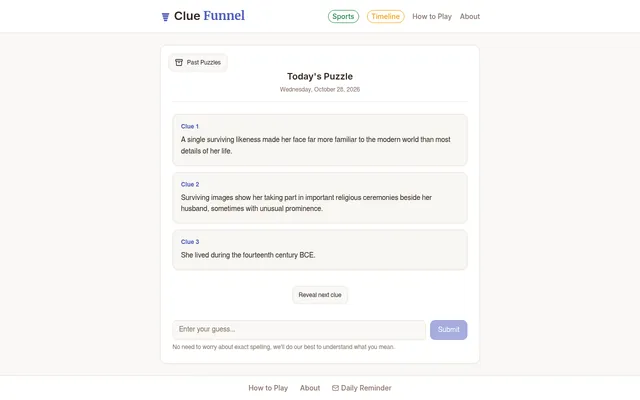Click the footer How to Play link
The height and width of the screenshot is (400, 640).
click(268, 388)
